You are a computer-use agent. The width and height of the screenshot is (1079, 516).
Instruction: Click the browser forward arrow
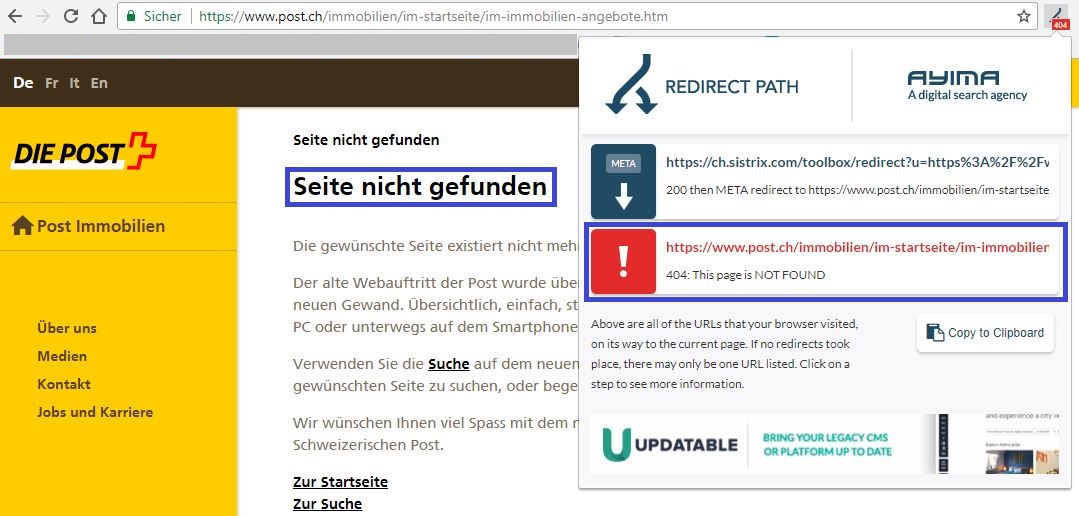43,17
